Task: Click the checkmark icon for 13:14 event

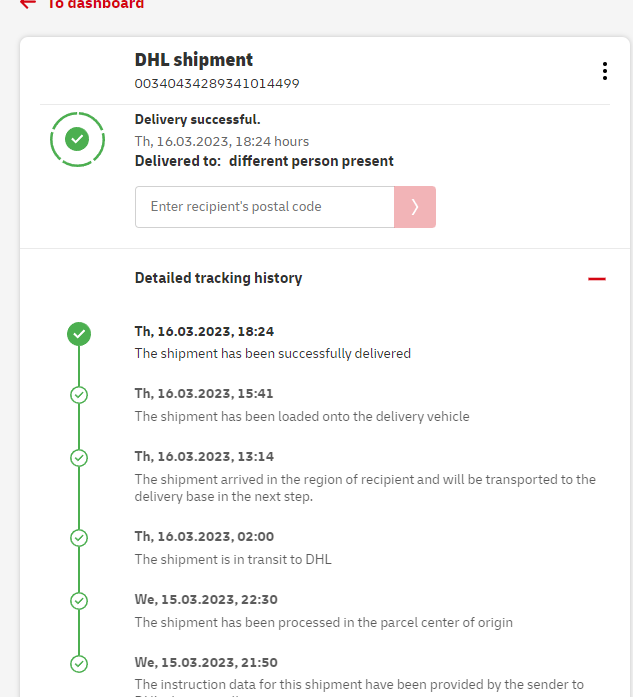Action: 79,458
